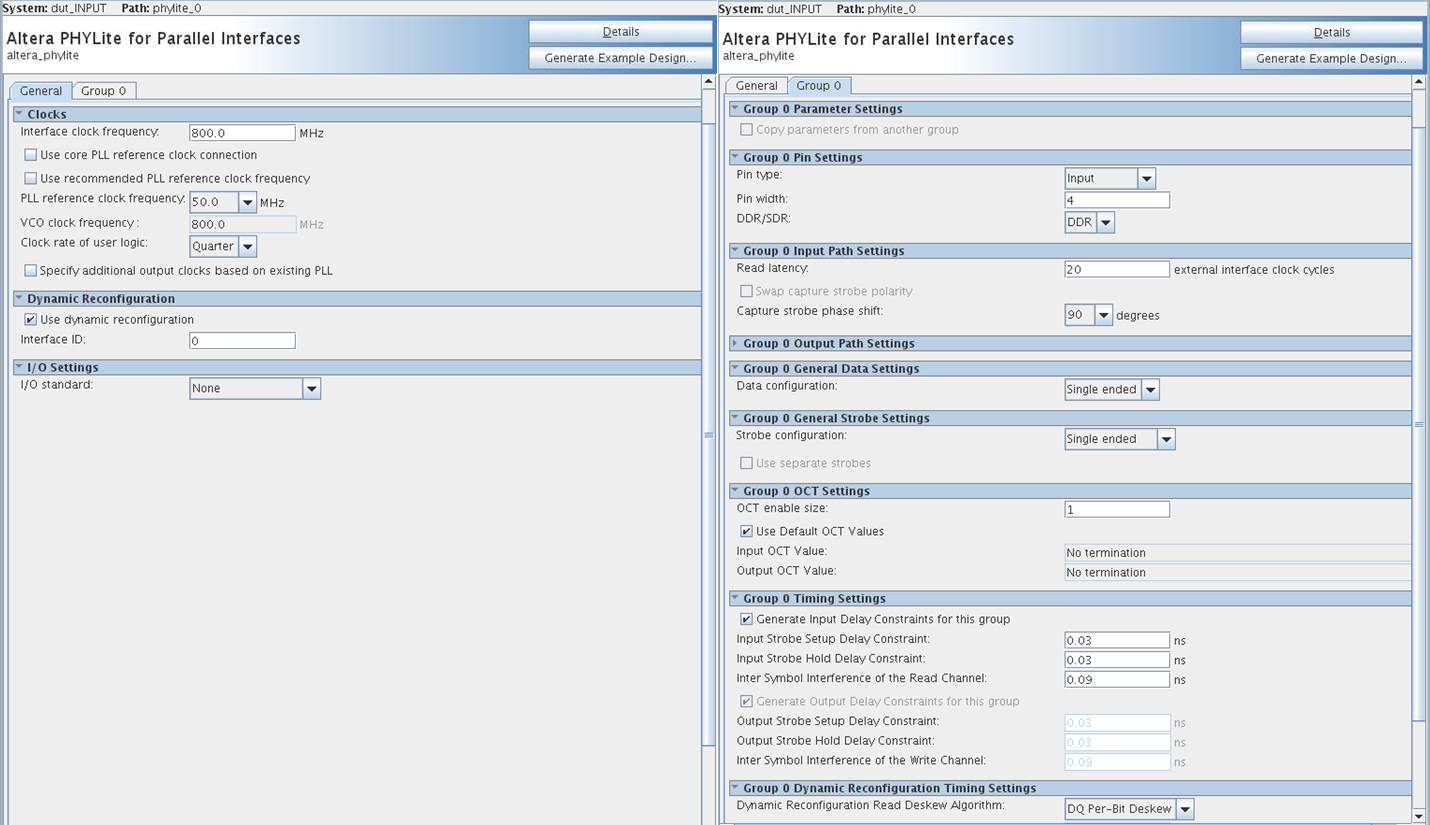This screenshot has height=825, width=1430.
Task: Click Input Strobe Setup Delay Constraint field
Action: (x=1117, y=640)
